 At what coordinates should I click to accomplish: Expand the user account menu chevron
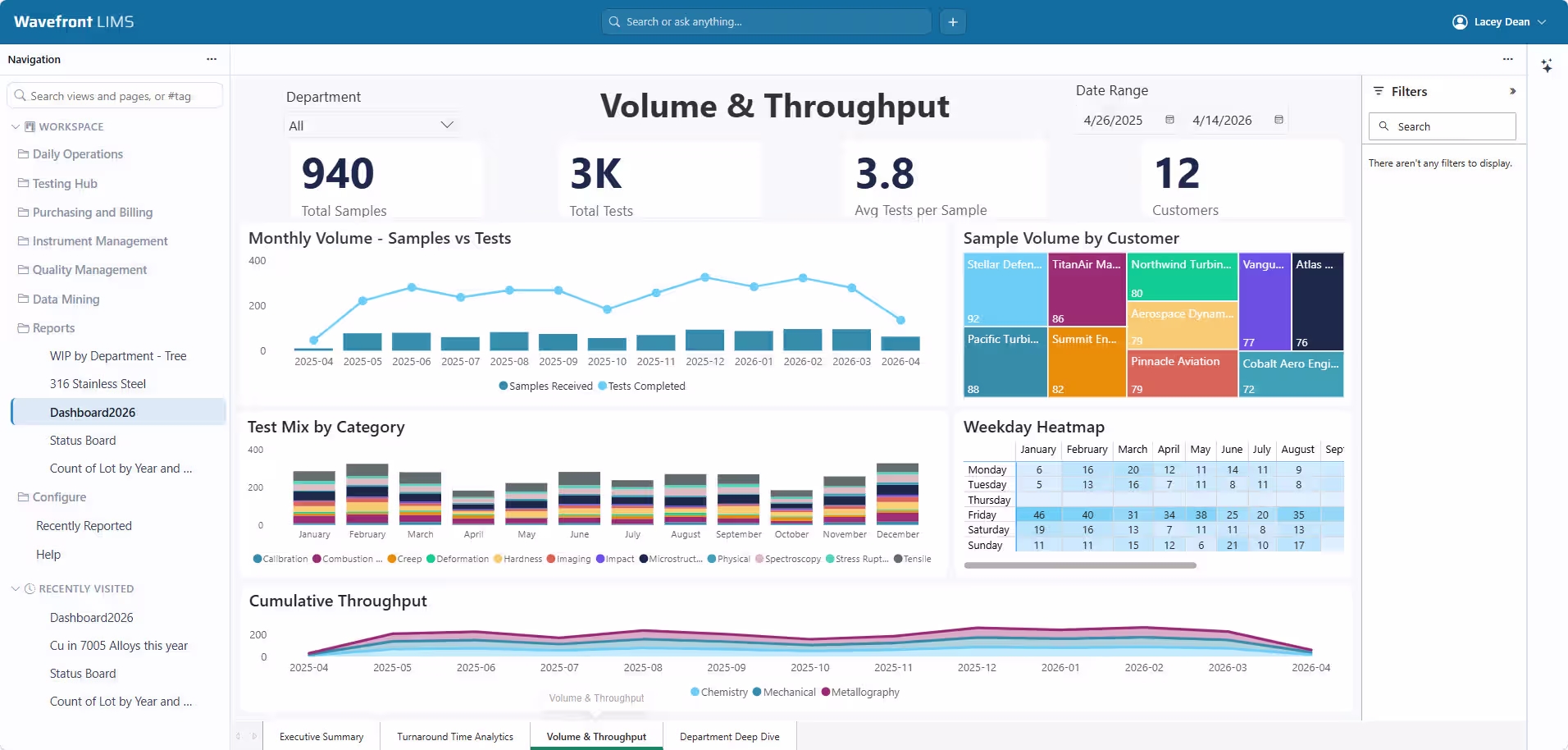click(1542, 22)
